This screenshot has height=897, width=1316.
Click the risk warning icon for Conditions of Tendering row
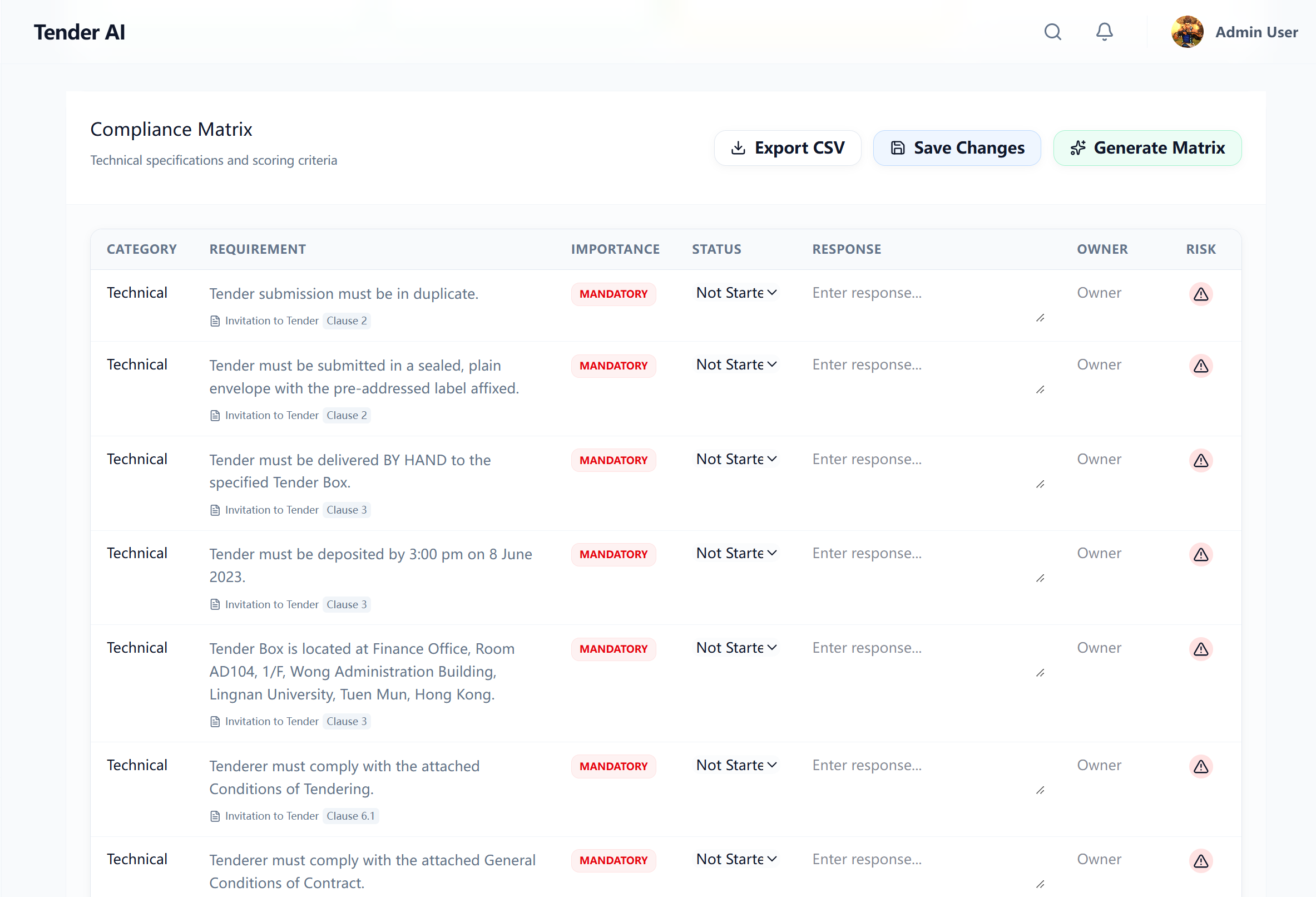pos(1201,766)
